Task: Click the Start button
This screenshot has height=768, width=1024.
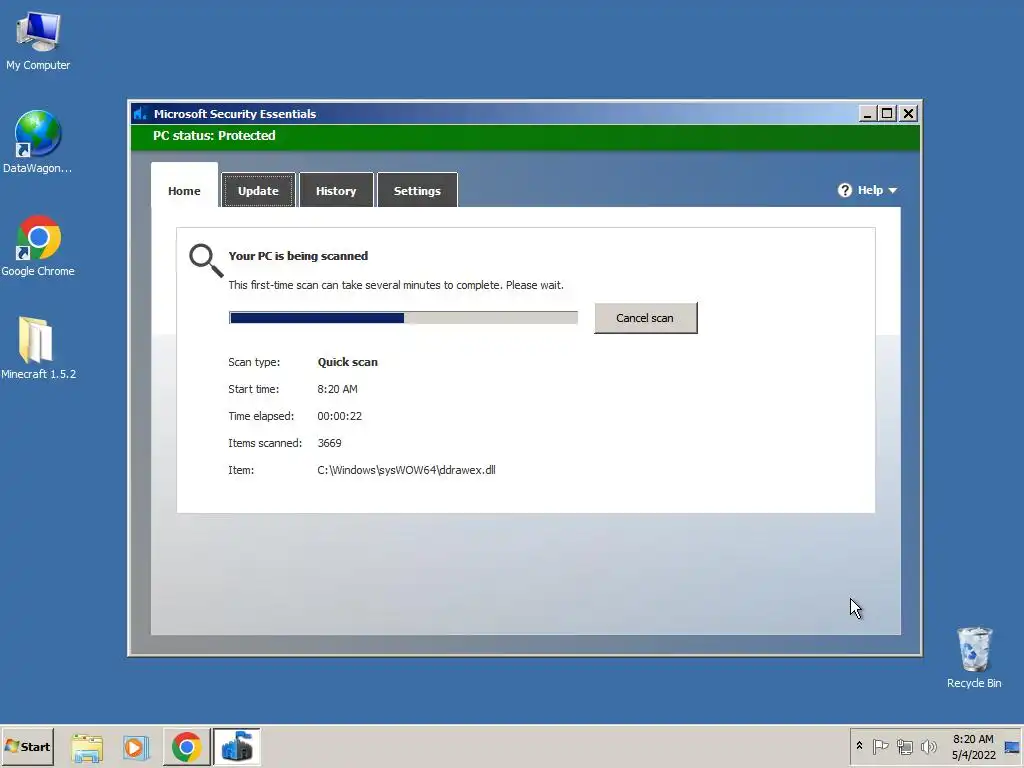Action: point(27,746)
